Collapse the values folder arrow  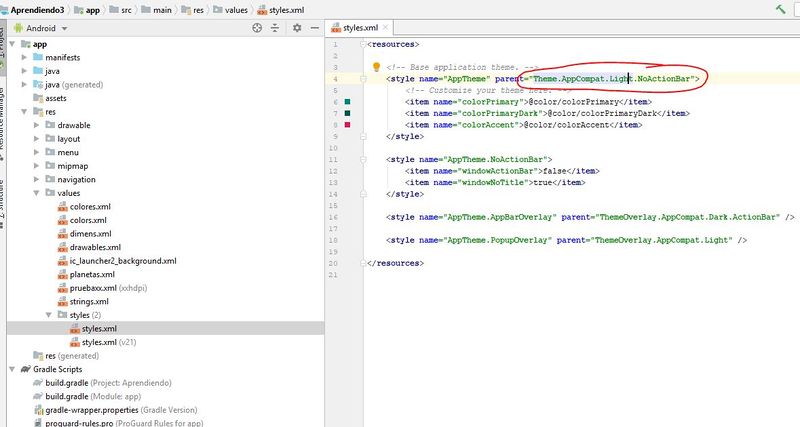click(36, 193)
